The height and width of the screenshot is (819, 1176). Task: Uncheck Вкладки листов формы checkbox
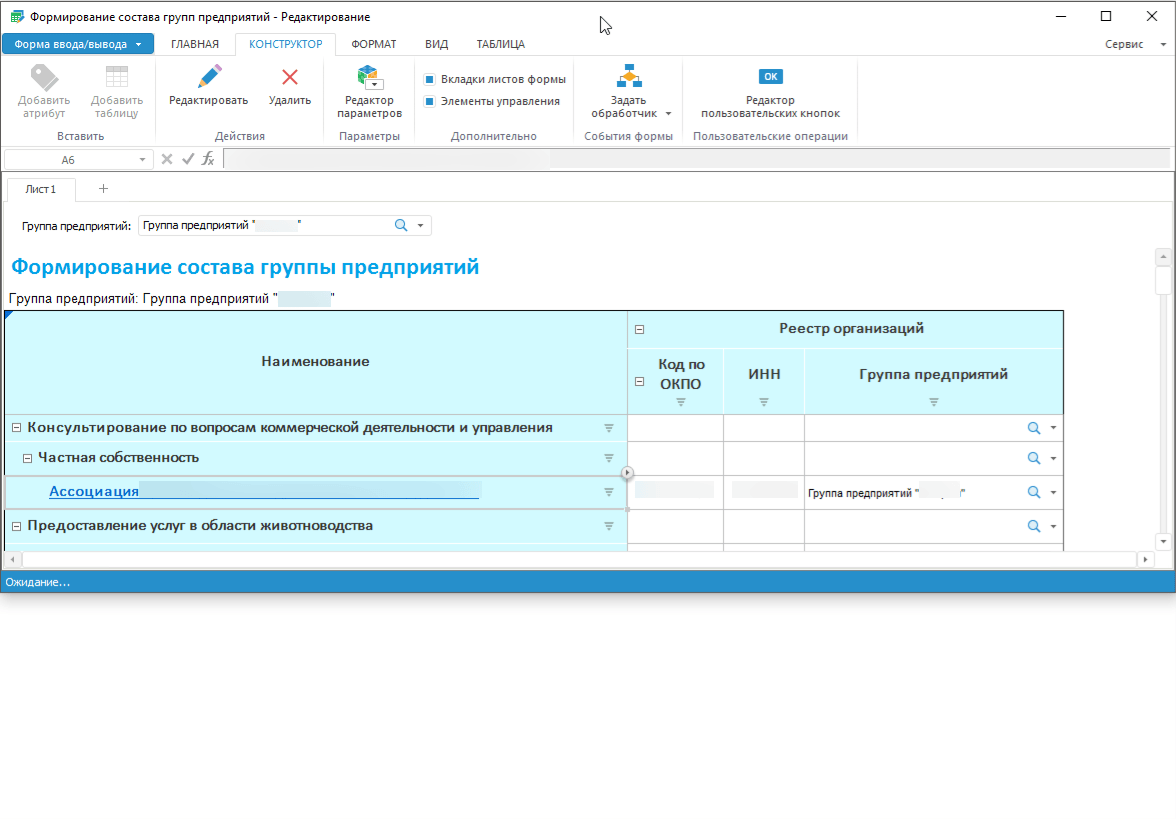coord(430,79)
